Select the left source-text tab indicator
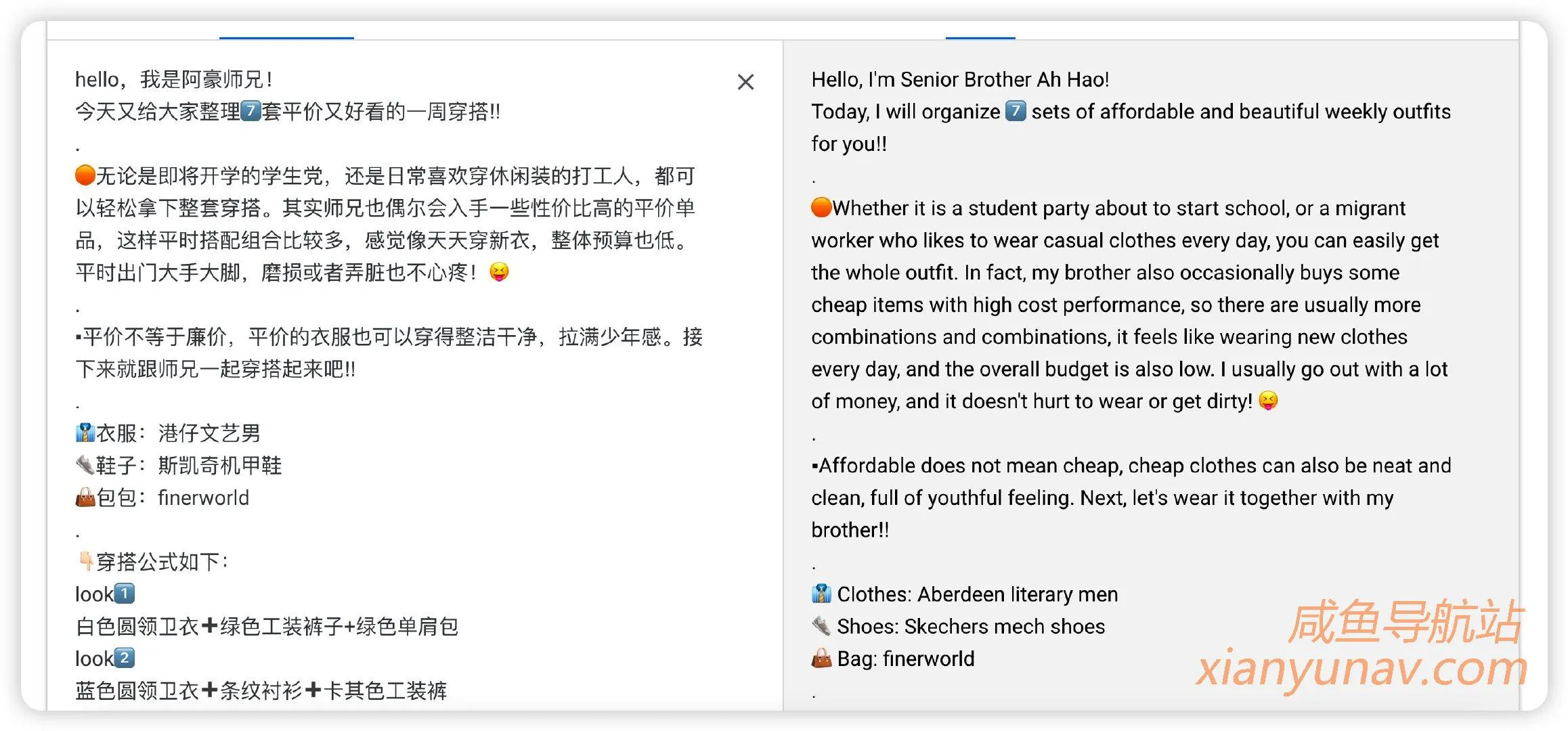 (288, 39)
